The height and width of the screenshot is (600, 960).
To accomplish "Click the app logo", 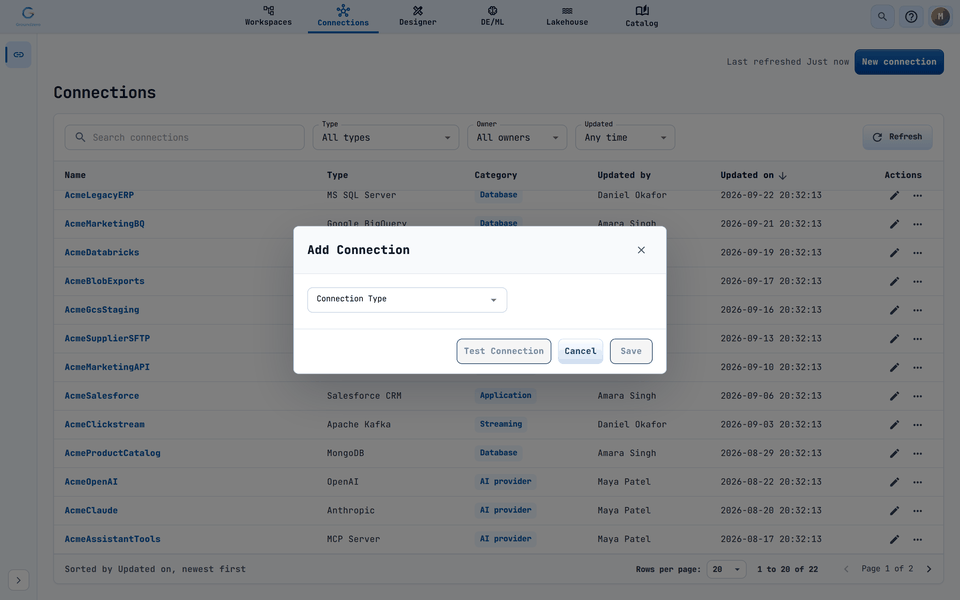I will tap(28, 15).
